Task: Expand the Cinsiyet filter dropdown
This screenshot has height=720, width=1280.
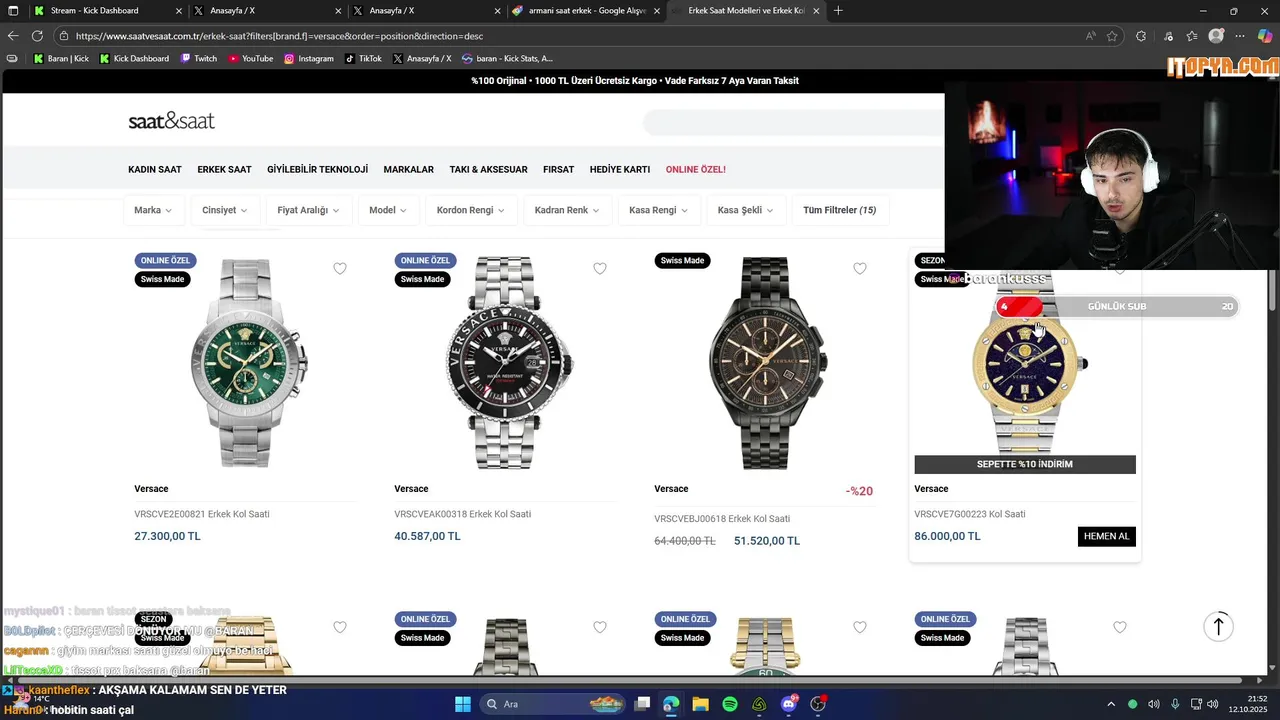Action: 225,210
